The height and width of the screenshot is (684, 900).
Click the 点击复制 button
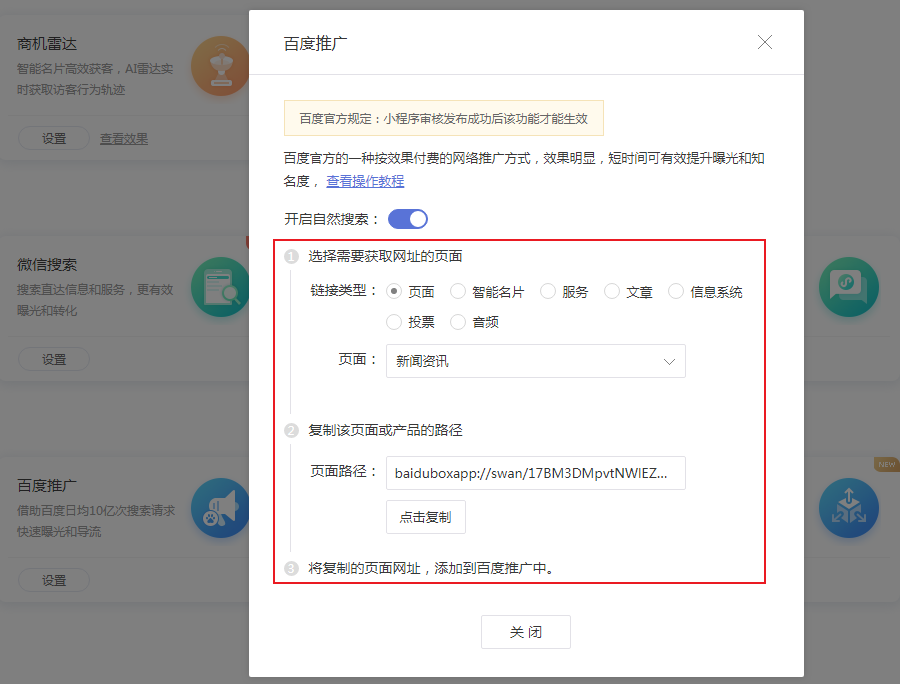point(425,517)
